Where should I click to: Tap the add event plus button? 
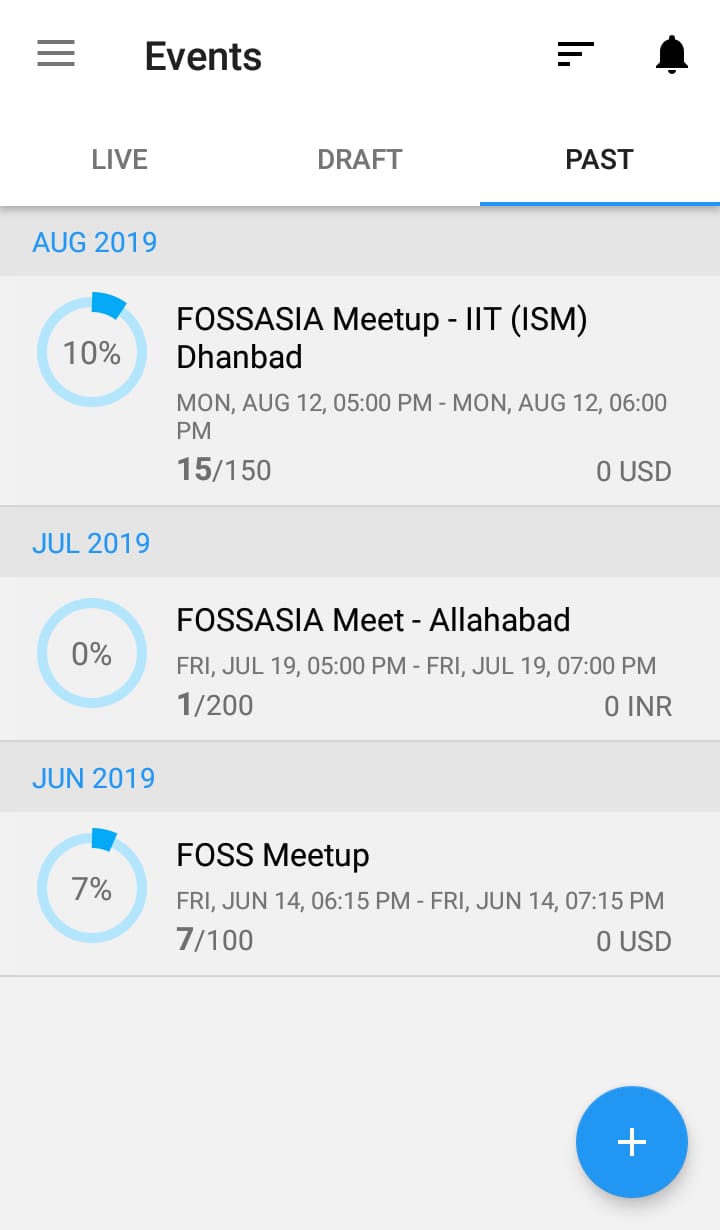pos(631,1141)
